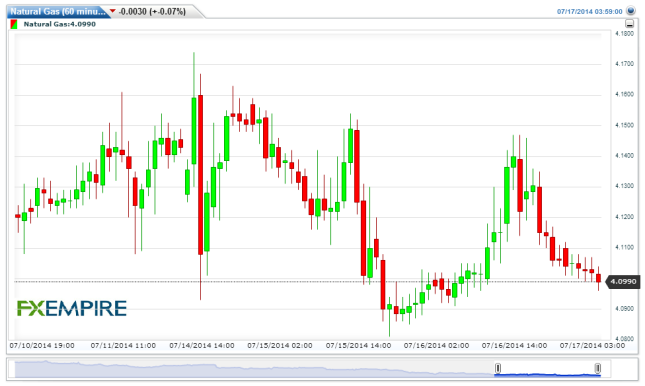Click the highlighted blue range in the navigator
This screenshot has width=645, height=386.
[x=548, y=374]
